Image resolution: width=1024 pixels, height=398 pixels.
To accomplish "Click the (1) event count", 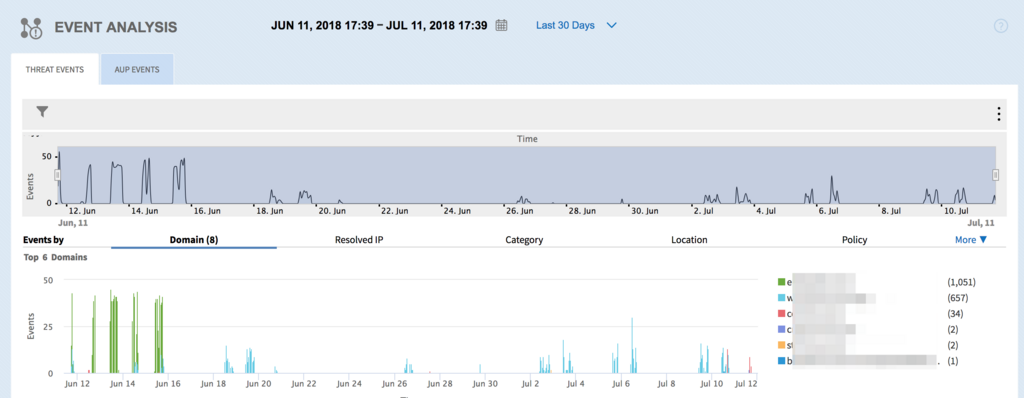I will click(x=953, y=361).
